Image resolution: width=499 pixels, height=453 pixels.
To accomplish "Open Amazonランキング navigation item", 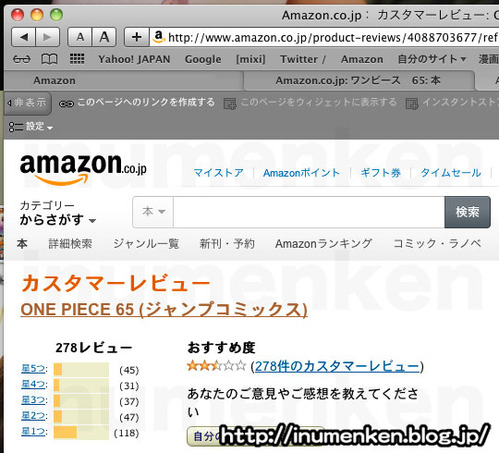I will (323, 244).
